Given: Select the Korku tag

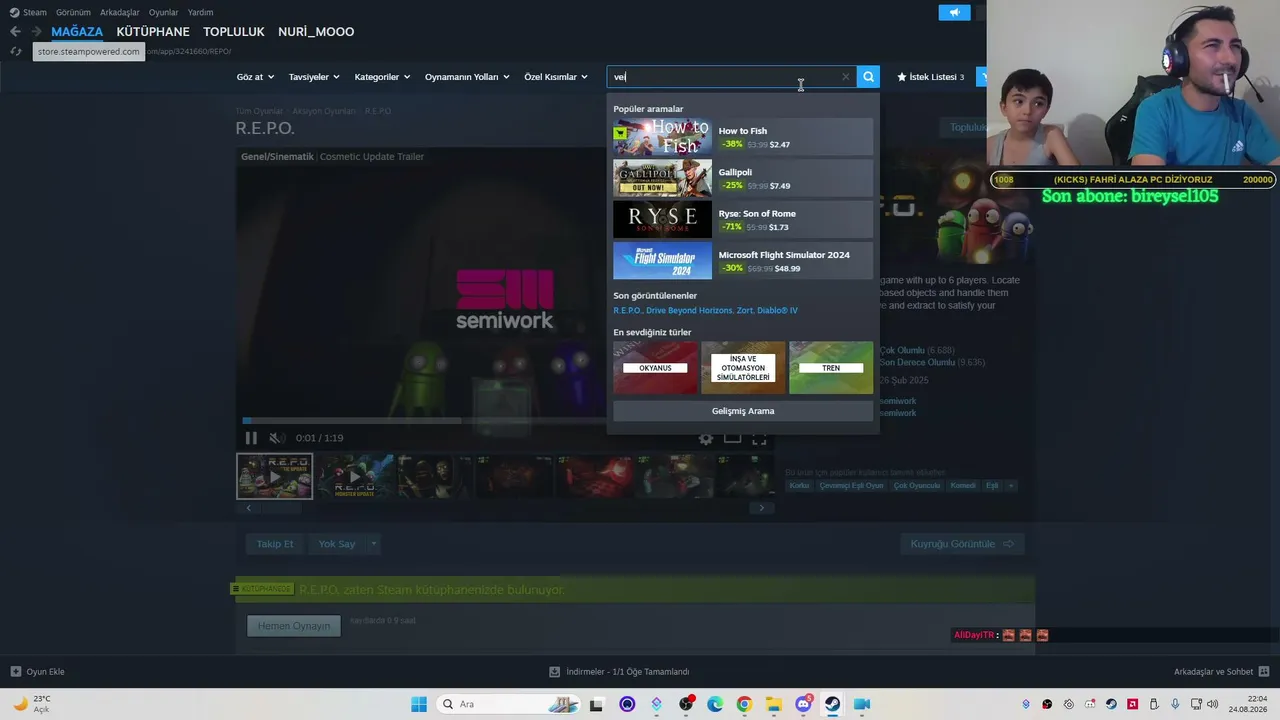Looking at the screenshot, I should tap(799, 486).
